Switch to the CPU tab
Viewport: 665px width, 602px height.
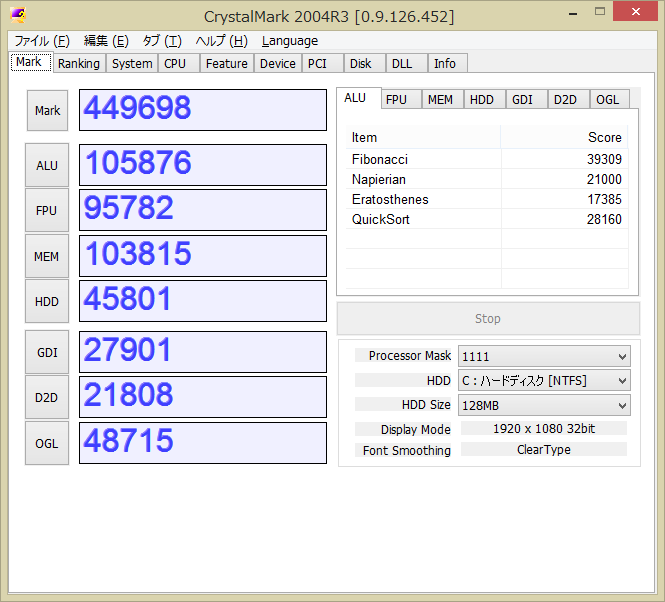[x=179, y=63]
